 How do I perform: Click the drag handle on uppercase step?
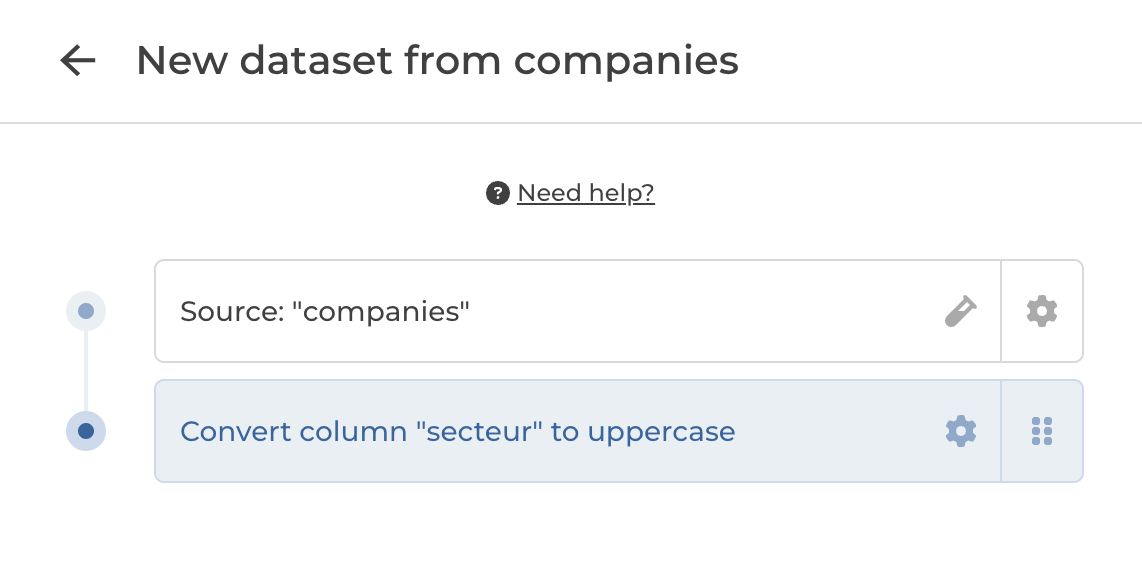click(x=1042, y=431)
